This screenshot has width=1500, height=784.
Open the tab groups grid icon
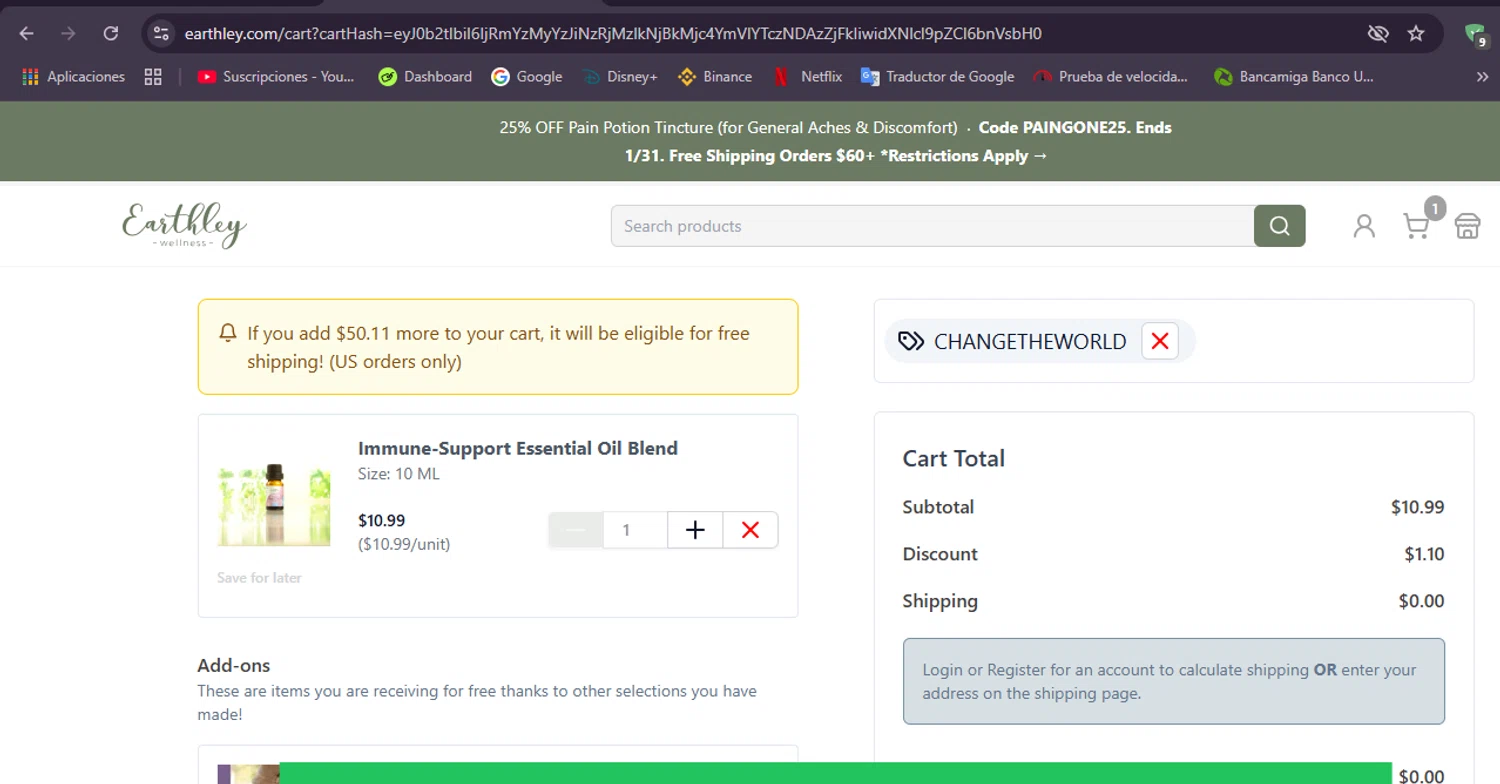[153, 77]
